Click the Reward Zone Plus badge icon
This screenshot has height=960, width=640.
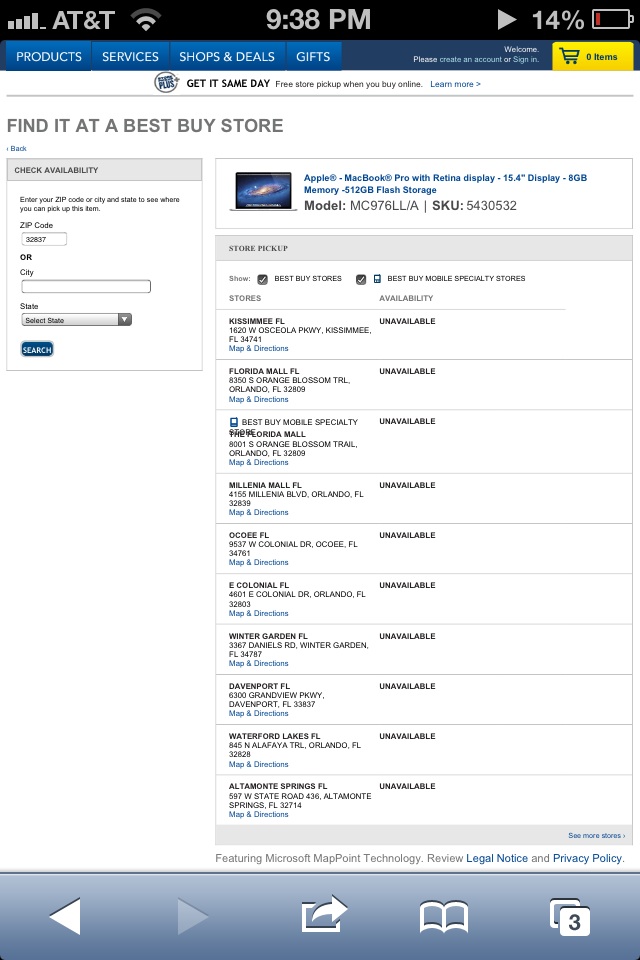(x=166, y=83)
